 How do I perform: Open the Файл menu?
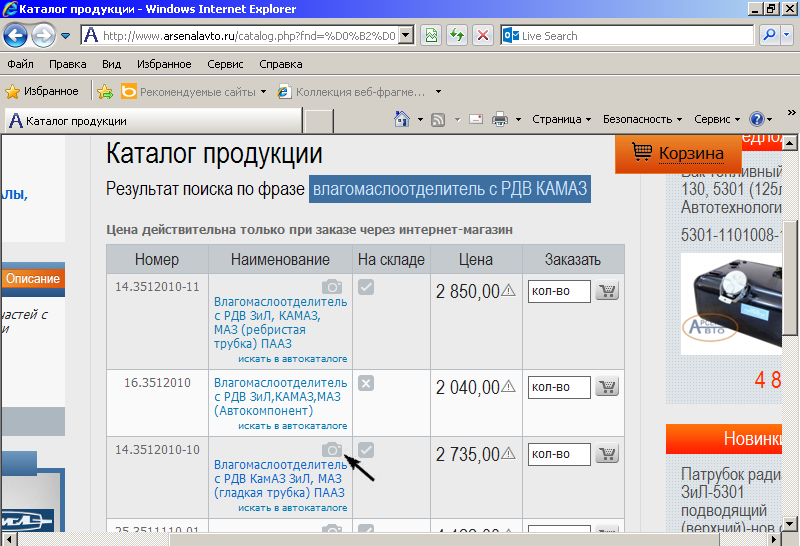[20, 64]
